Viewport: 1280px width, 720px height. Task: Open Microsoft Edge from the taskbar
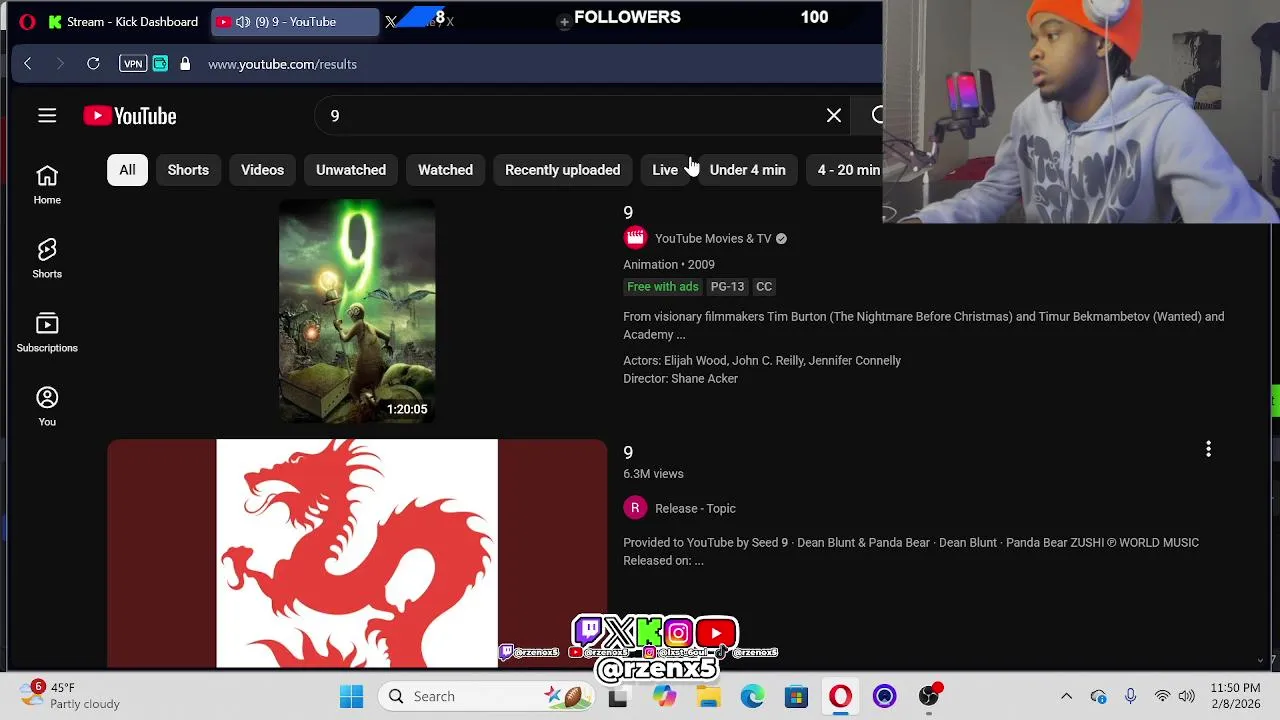point(752,696)
